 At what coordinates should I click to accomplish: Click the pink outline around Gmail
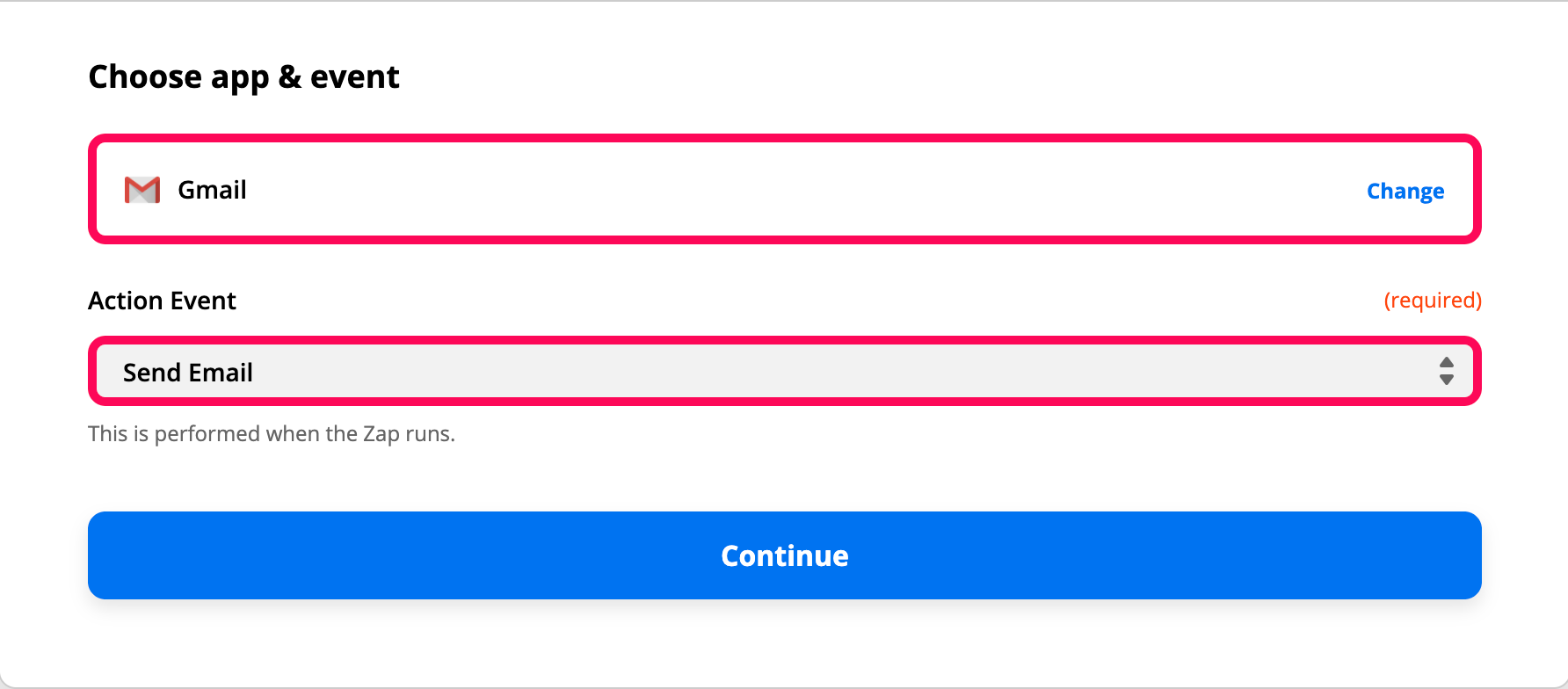pyautogui.click(x=785, y=138)
